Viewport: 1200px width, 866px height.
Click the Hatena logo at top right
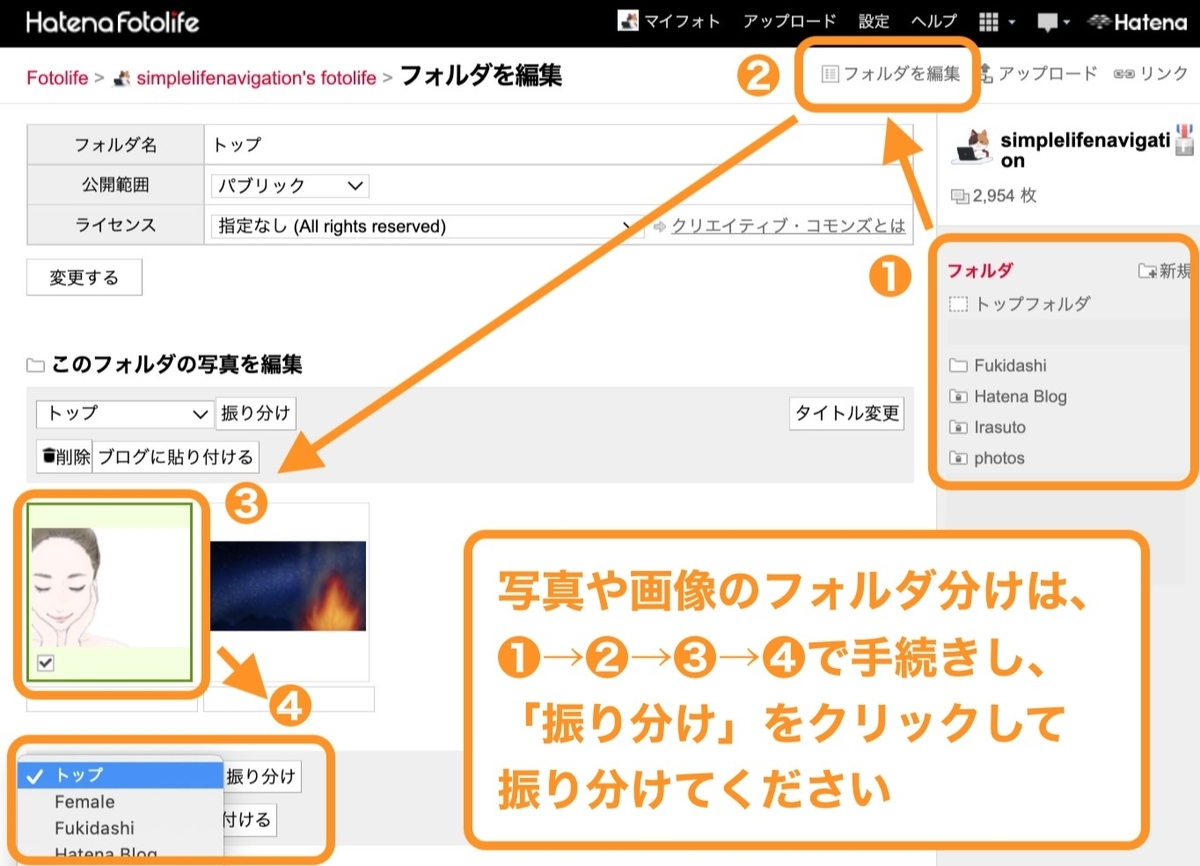pos(1139,20)
